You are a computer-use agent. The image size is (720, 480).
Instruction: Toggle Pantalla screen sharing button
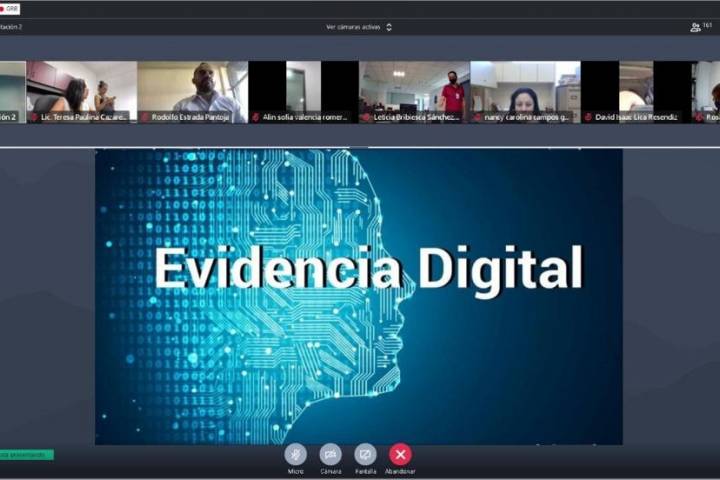(x=365, y=454)
